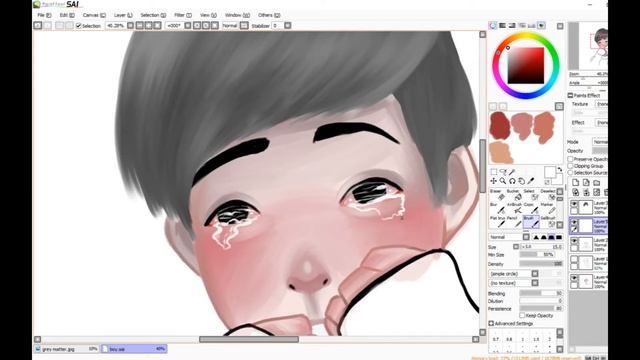Select the Bucket tool
This screenshot has width=640, height=360.
514,194
